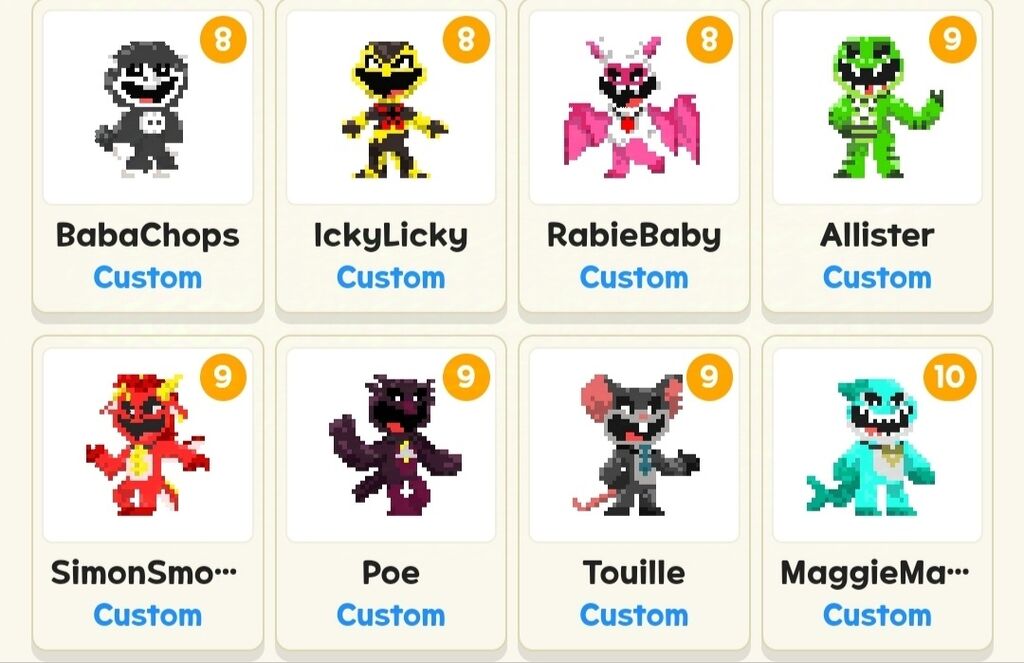This screenshot has height=663, width=1024.
Task: Click the orange 8 badge on RabieBaby
Action: pyautogui.click(x=709, y=39)
